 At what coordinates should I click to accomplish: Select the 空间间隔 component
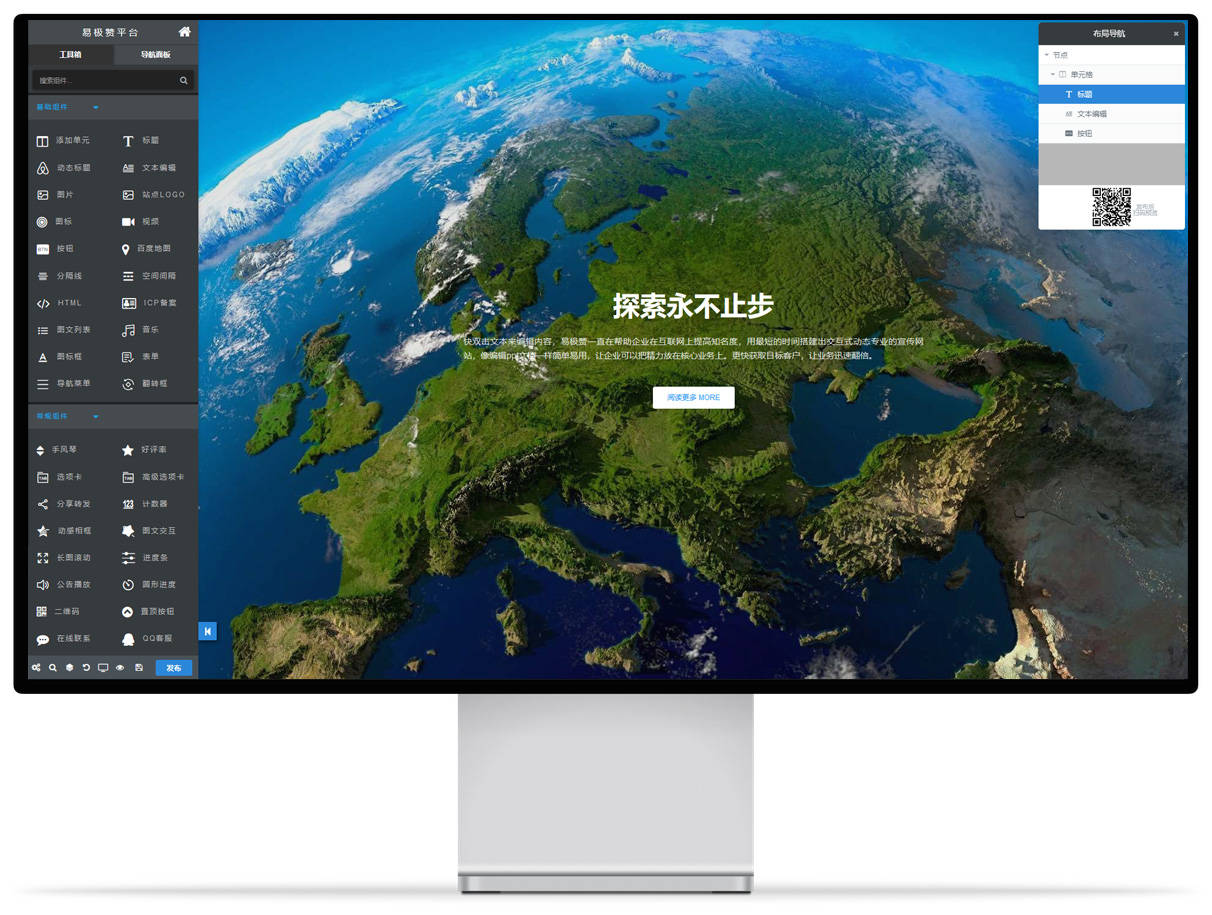(149, 276)
